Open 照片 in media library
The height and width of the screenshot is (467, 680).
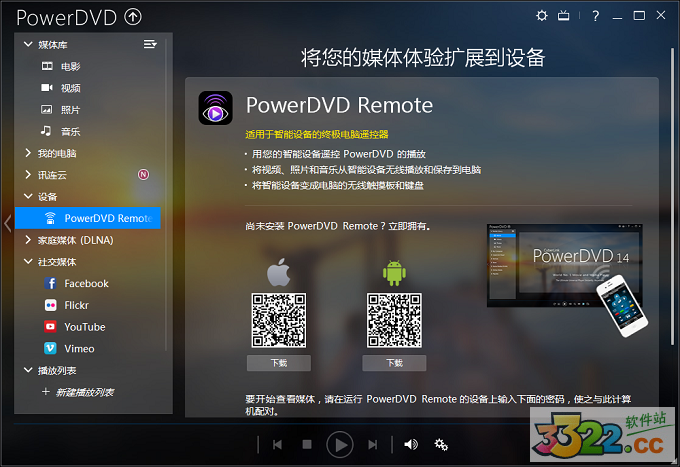(x=71, y=110)
